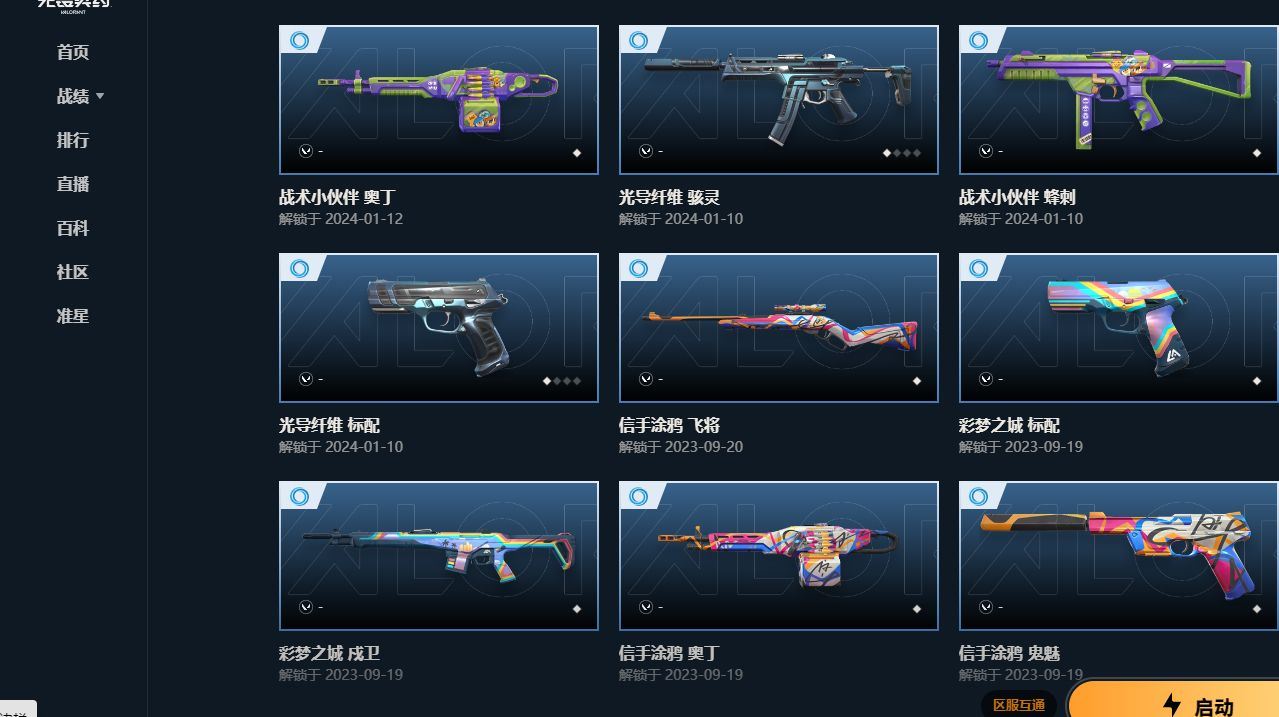Click the 区服互通 label

click(x=1019, y=705)
